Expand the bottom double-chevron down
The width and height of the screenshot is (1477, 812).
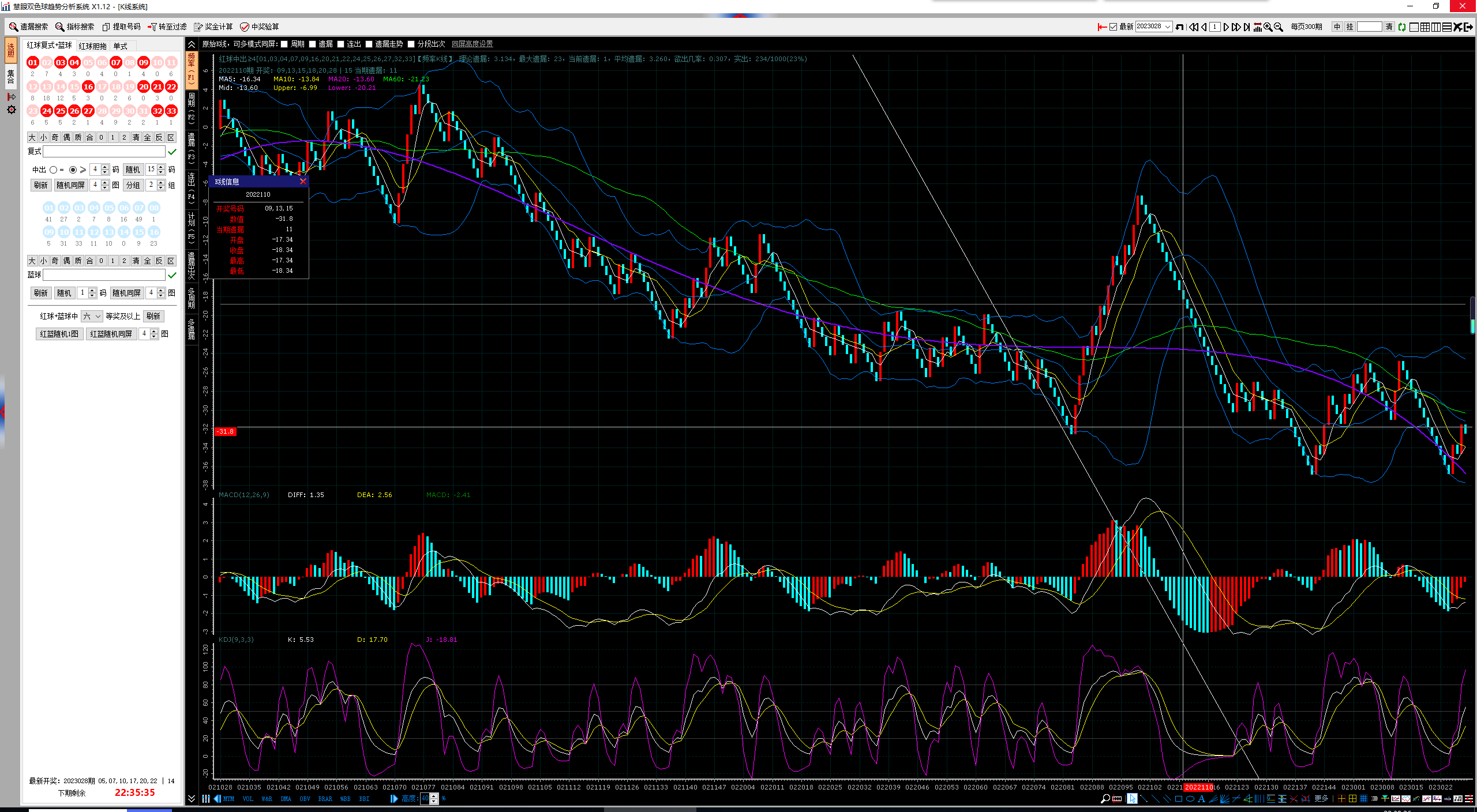coord(192,799)
